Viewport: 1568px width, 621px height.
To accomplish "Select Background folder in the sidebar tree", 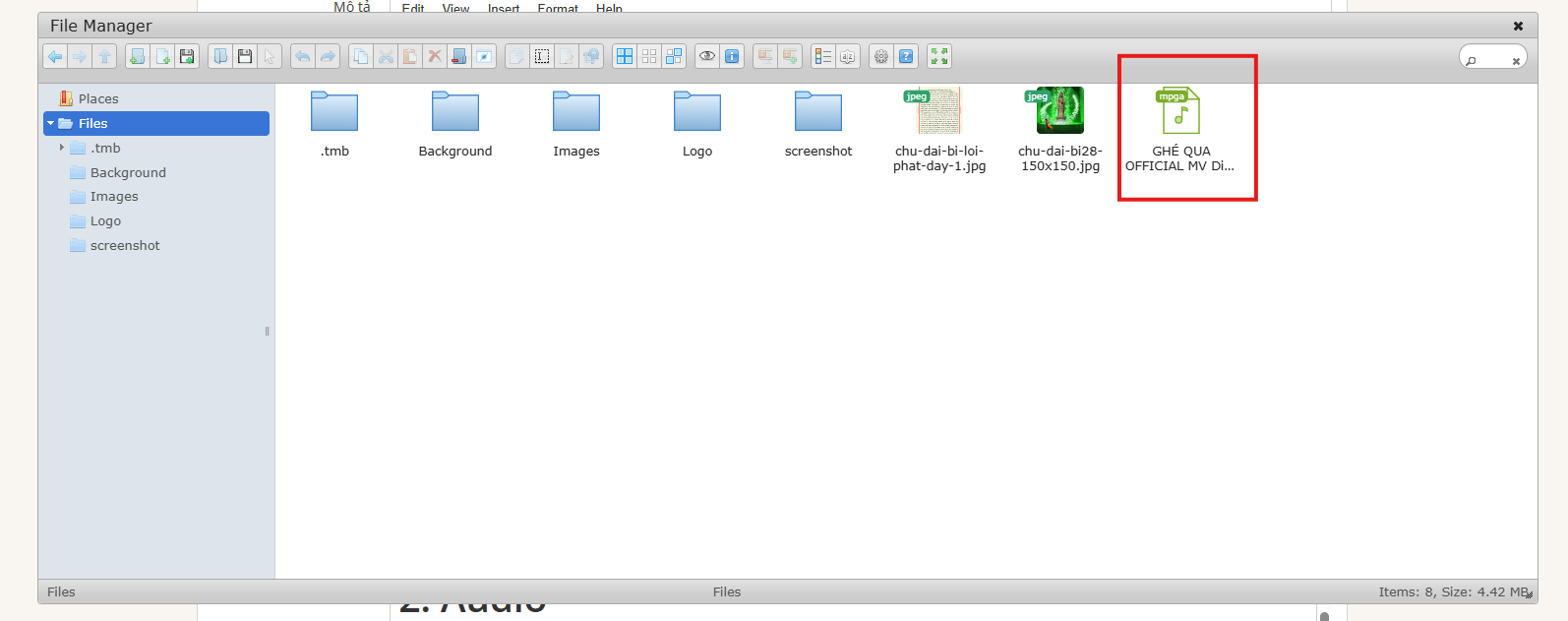I will (128, 172).
